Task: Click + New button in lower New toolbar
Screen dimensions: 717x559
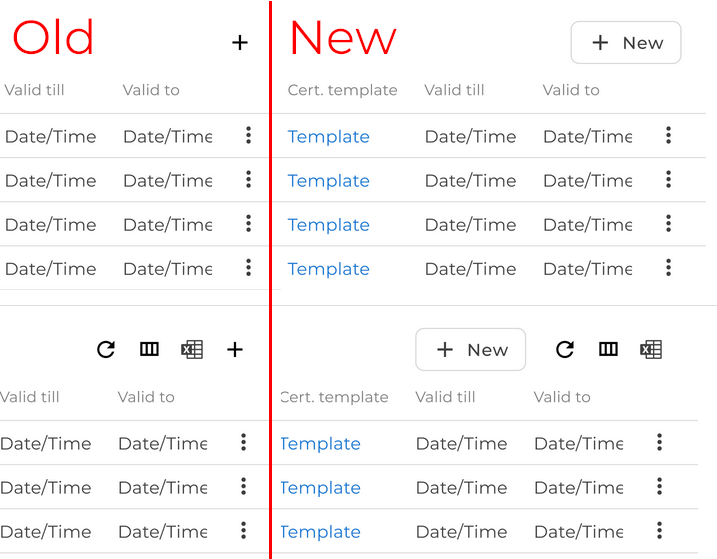Action: (x=471, y=349)
